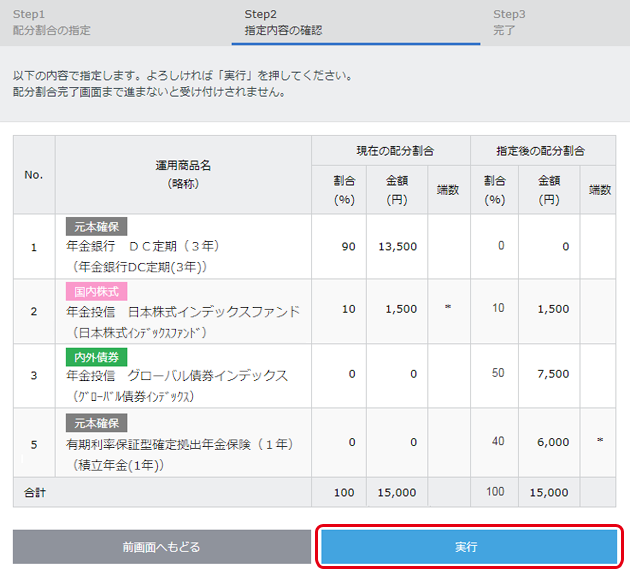This screenshot has width=630, height=578.
Task: Click the fraction asterisk in row 2
Action: (448, 307)
